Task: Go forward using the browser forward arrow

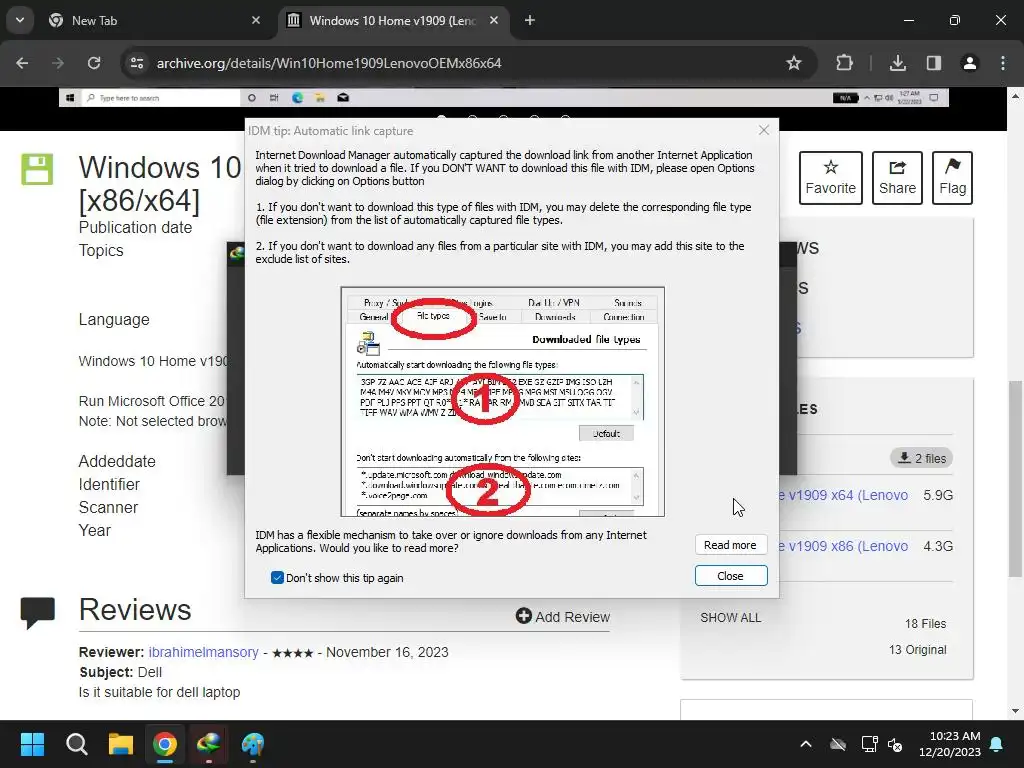Action: point(58,63)
